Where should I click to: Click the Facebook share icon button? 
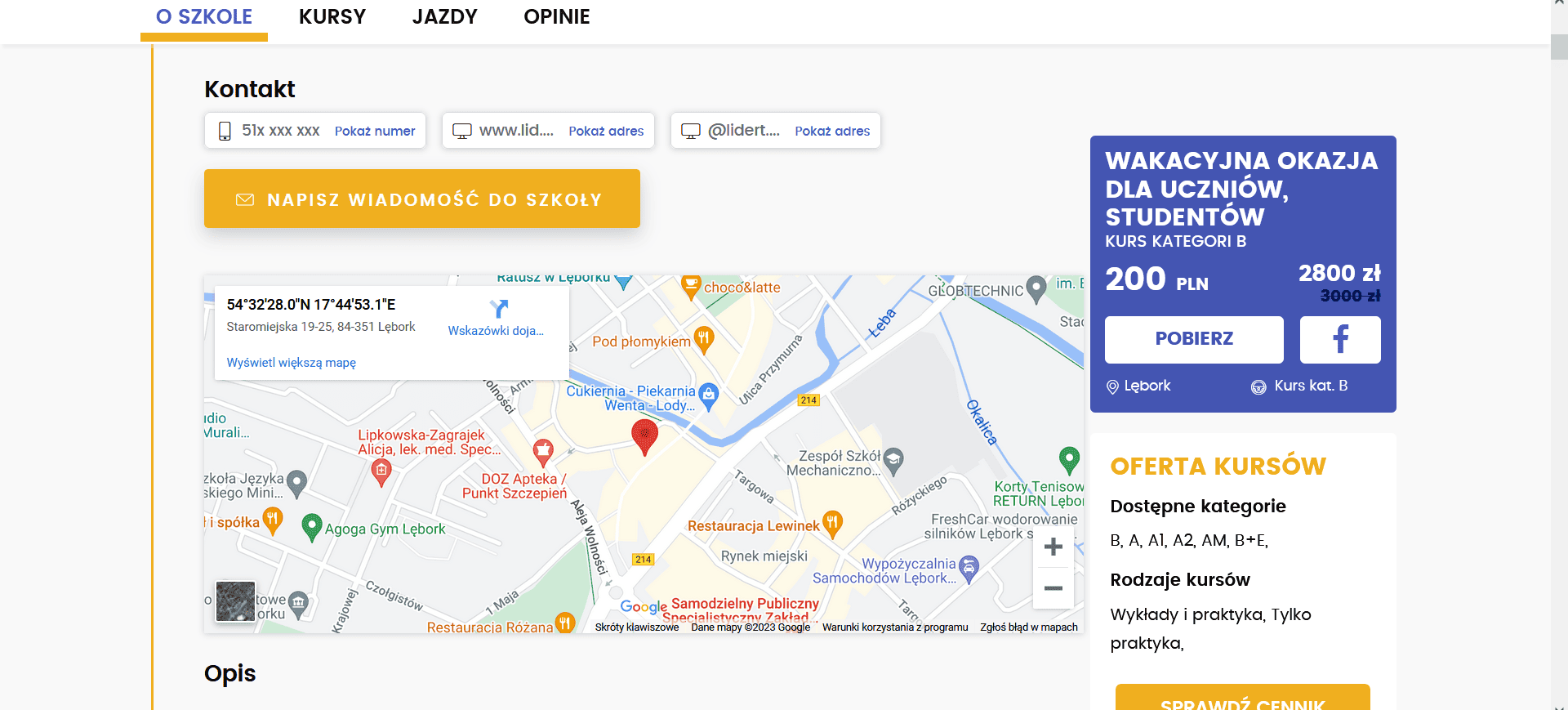[1339, 339]
